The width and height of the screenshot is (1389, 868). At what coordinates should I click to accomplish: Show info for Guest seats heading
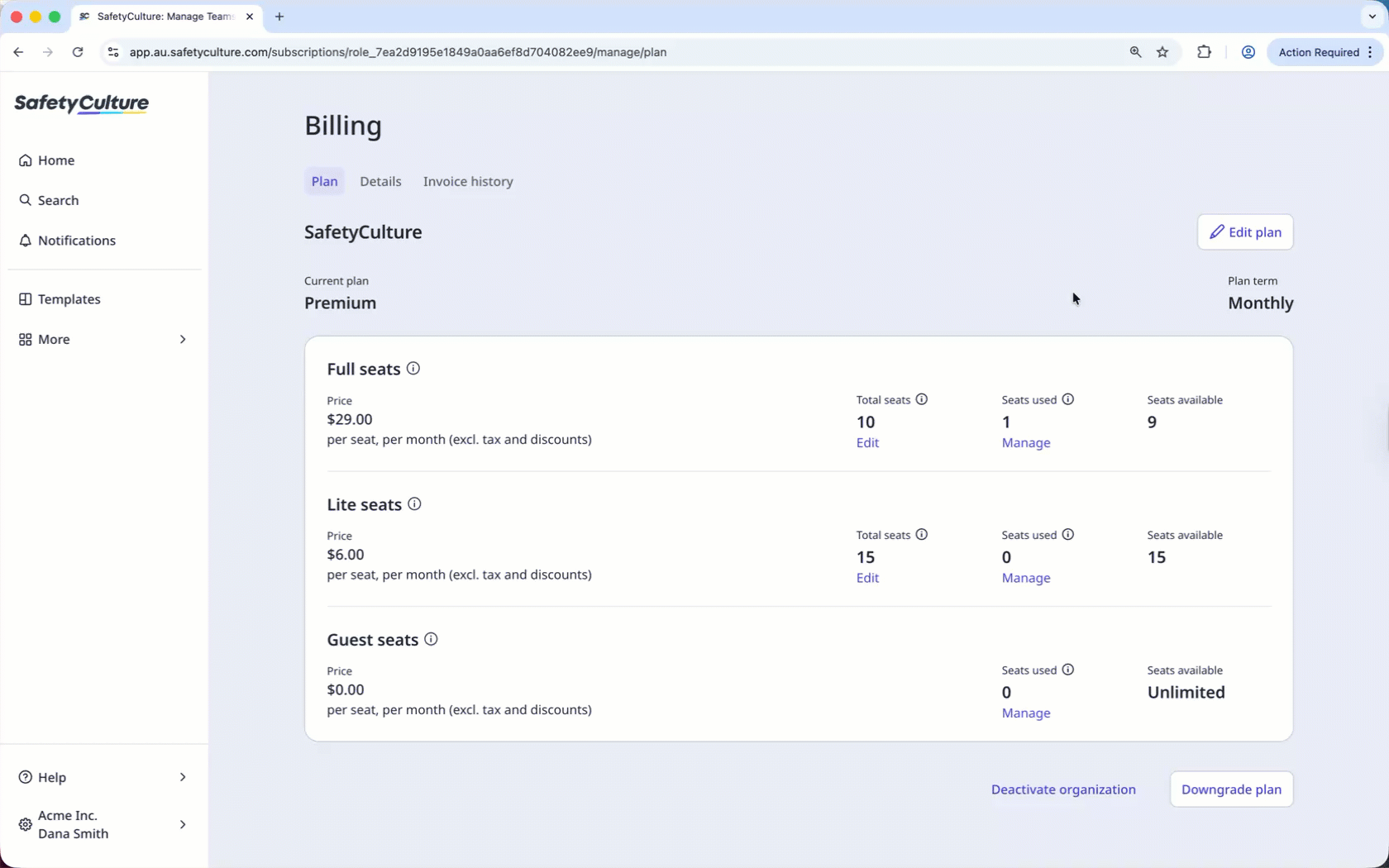(x=431, y=639)
